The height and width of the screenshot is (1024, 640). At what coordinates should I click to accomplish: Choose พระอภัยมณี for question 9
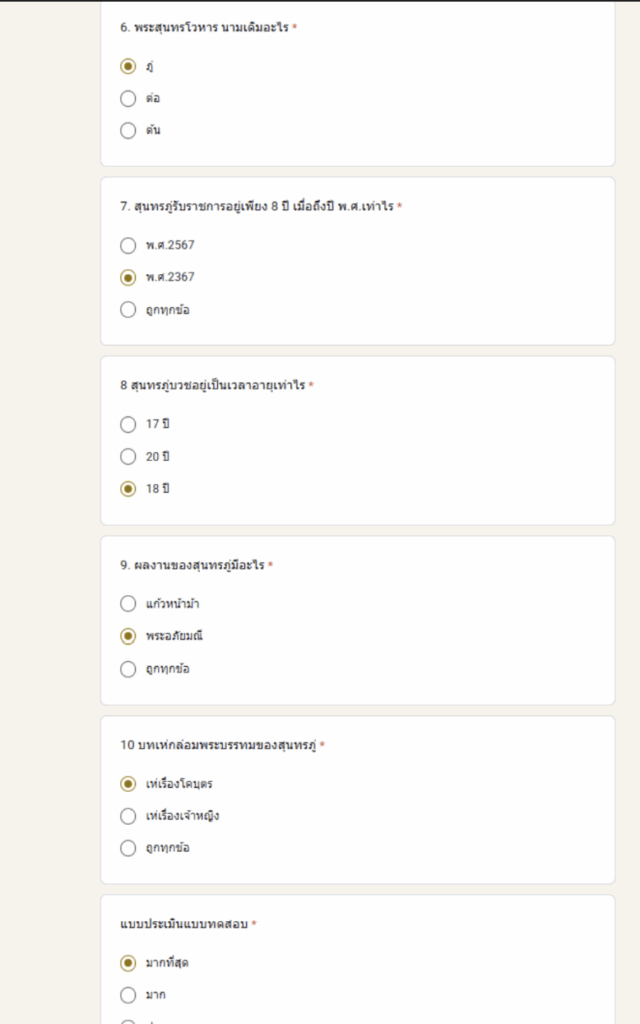pyautogui.click(x=128, y=636)
